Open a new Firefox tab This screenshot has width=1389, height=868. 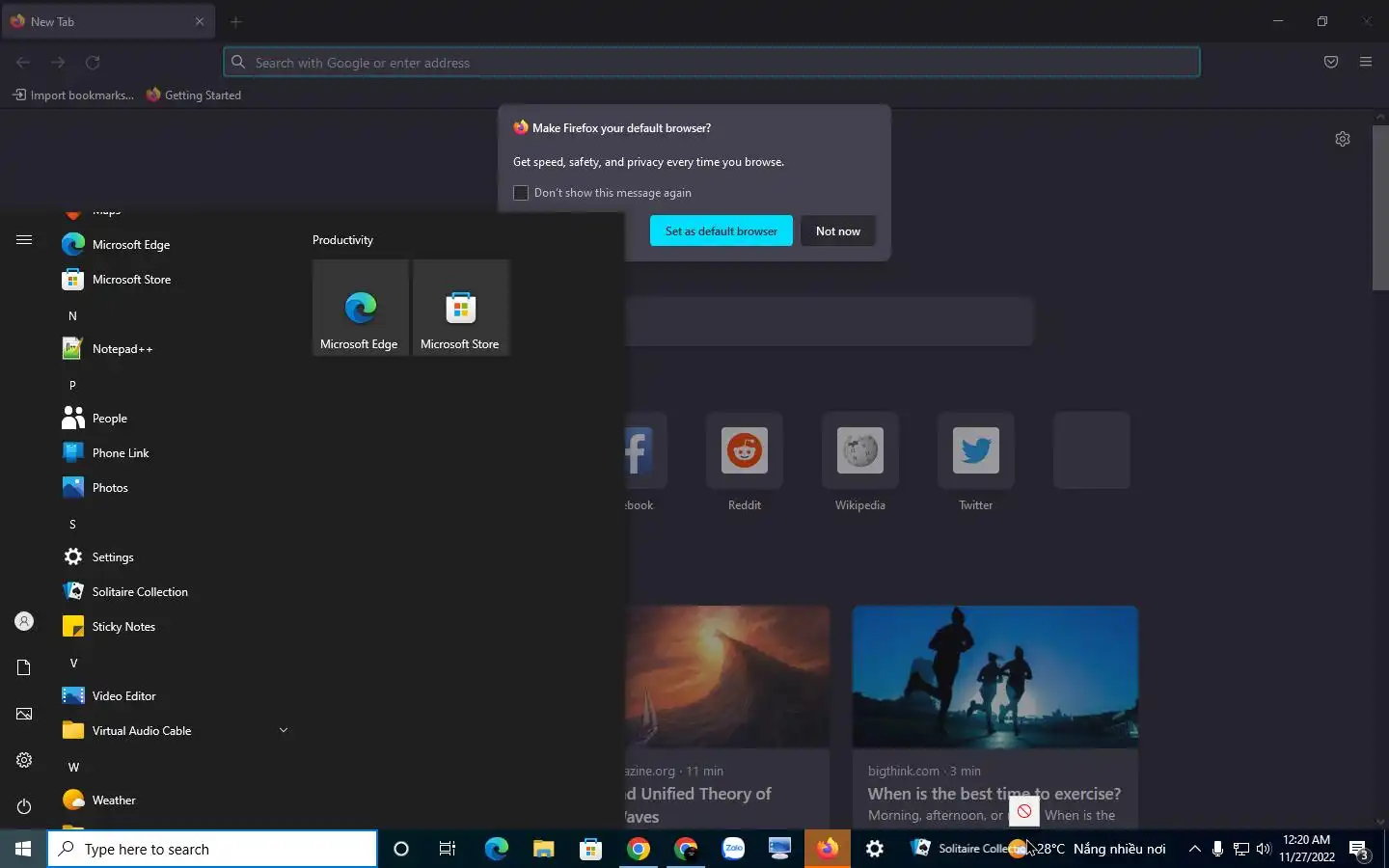pyautogui.click(x=236, y=21)
